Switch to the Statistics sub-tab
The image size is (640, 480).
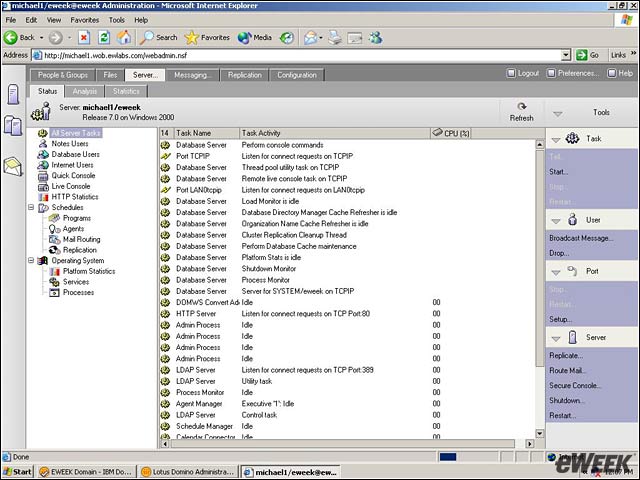[x=126, y=91]
